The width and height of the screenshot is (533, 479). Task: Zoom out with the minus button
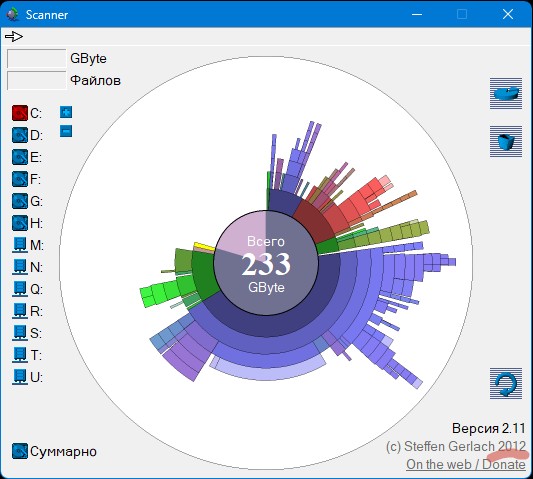66,131
